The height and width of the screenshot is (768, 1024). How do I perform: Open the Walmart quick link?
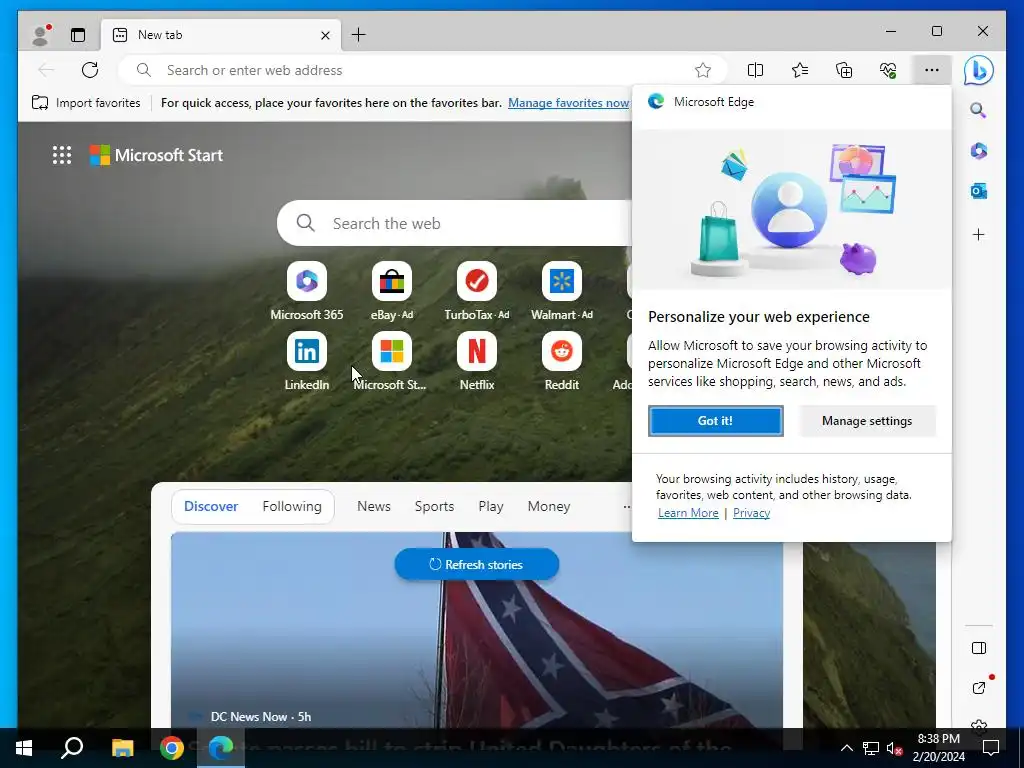(562, 291)
